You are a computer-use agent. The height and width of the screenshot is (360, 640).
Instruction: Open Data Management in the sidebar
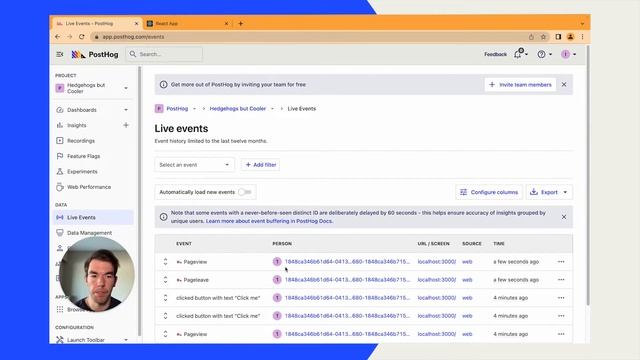pyautogui.click(x=89, y=233)
